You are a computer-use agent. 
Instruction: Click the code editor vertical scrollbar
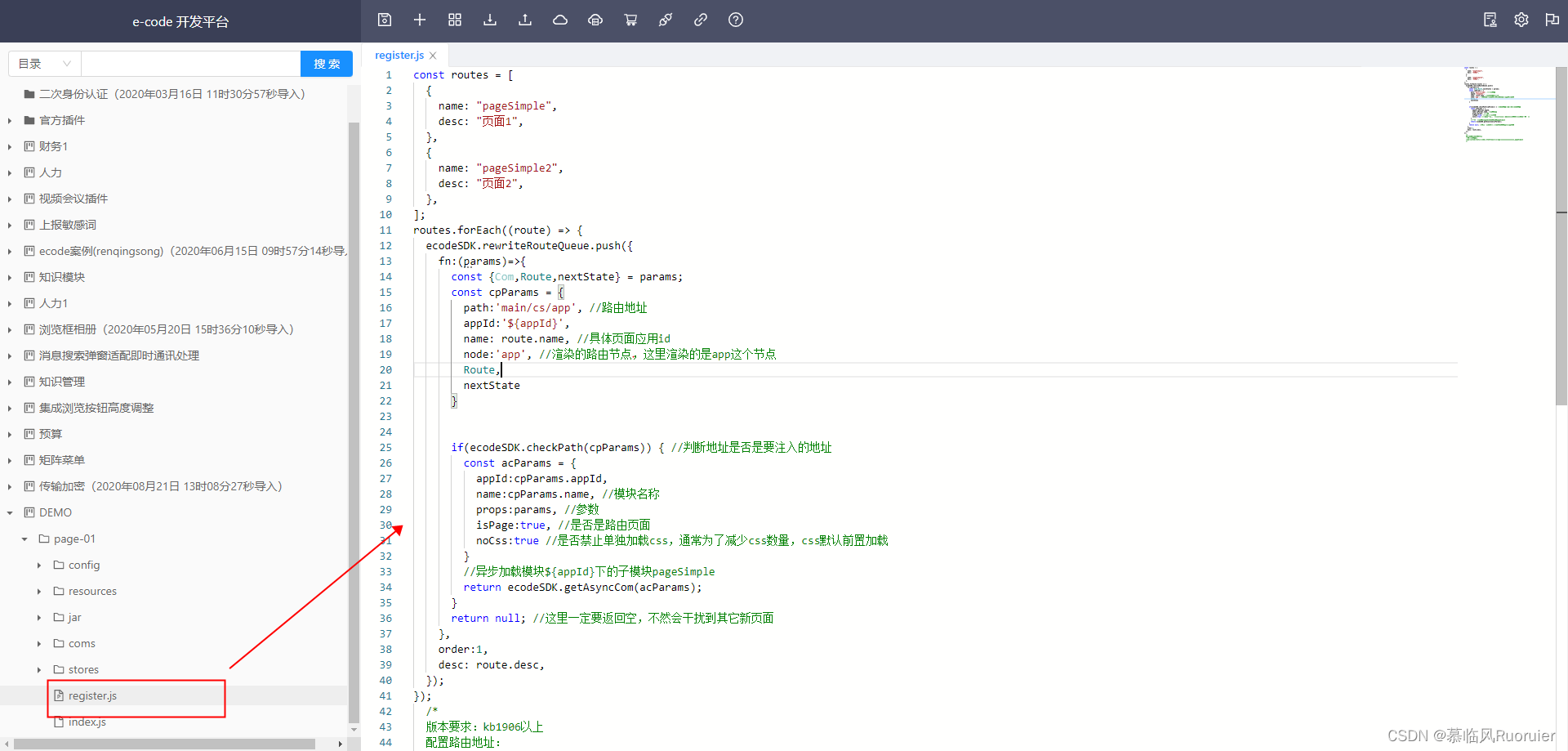pyautogui.click(x=1561, y=236)
